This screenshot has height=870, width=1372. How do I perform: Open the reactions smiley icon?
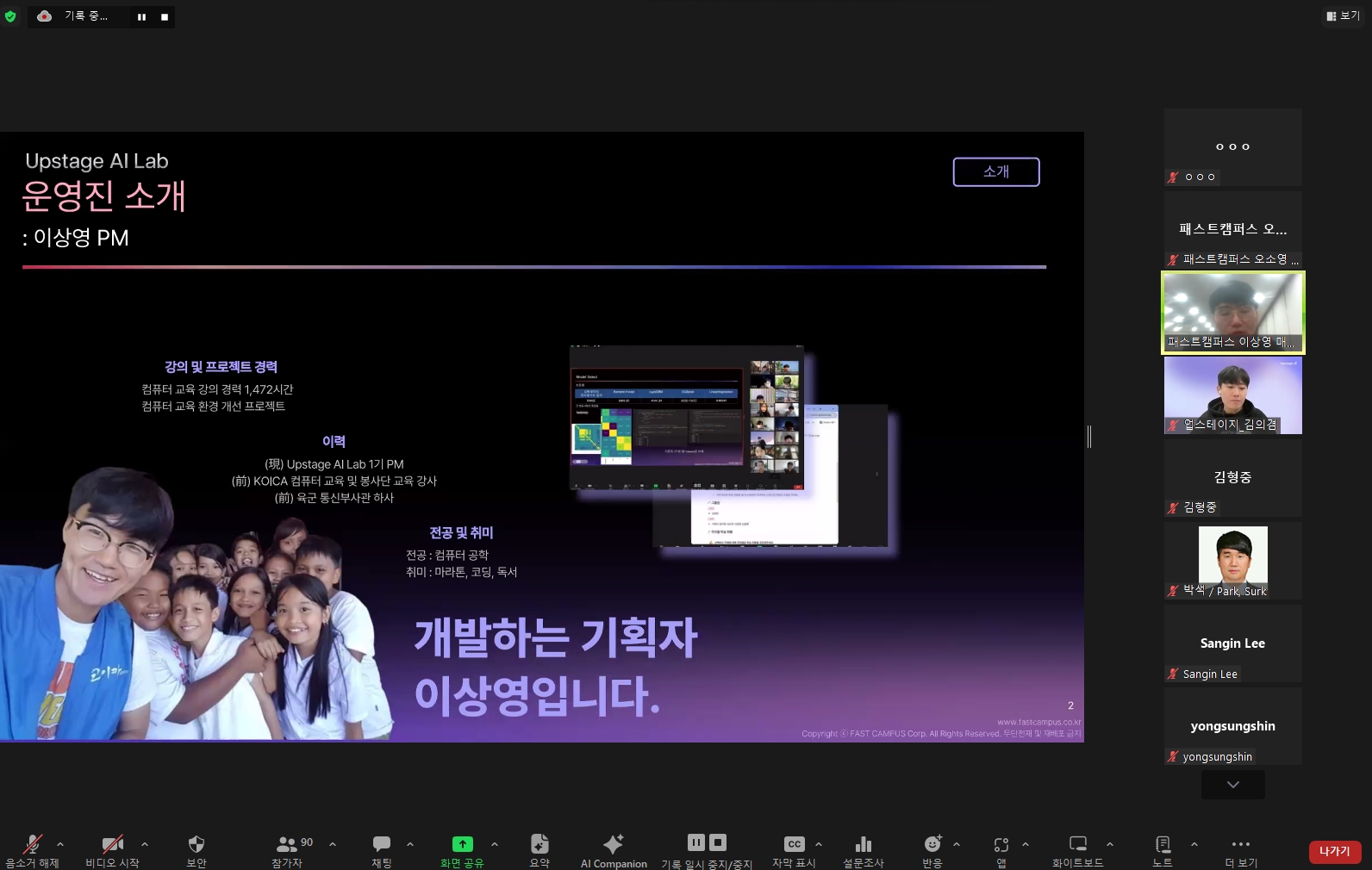[932, 844]
